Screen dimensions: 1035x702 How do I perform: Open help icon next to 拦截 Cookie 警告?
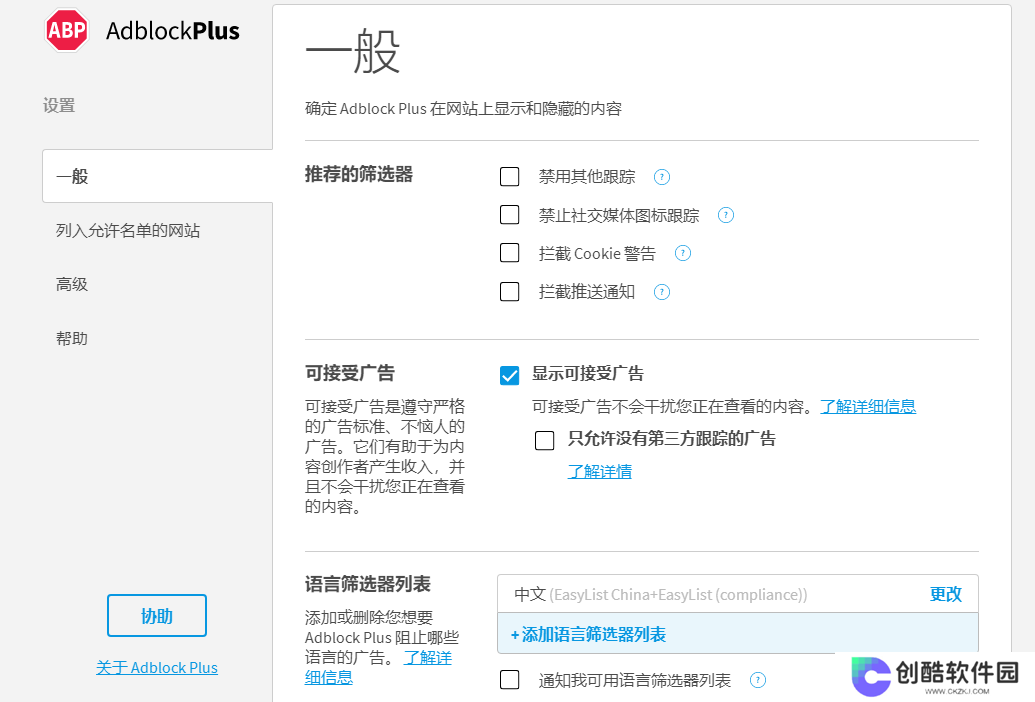[x=683, y=253]
